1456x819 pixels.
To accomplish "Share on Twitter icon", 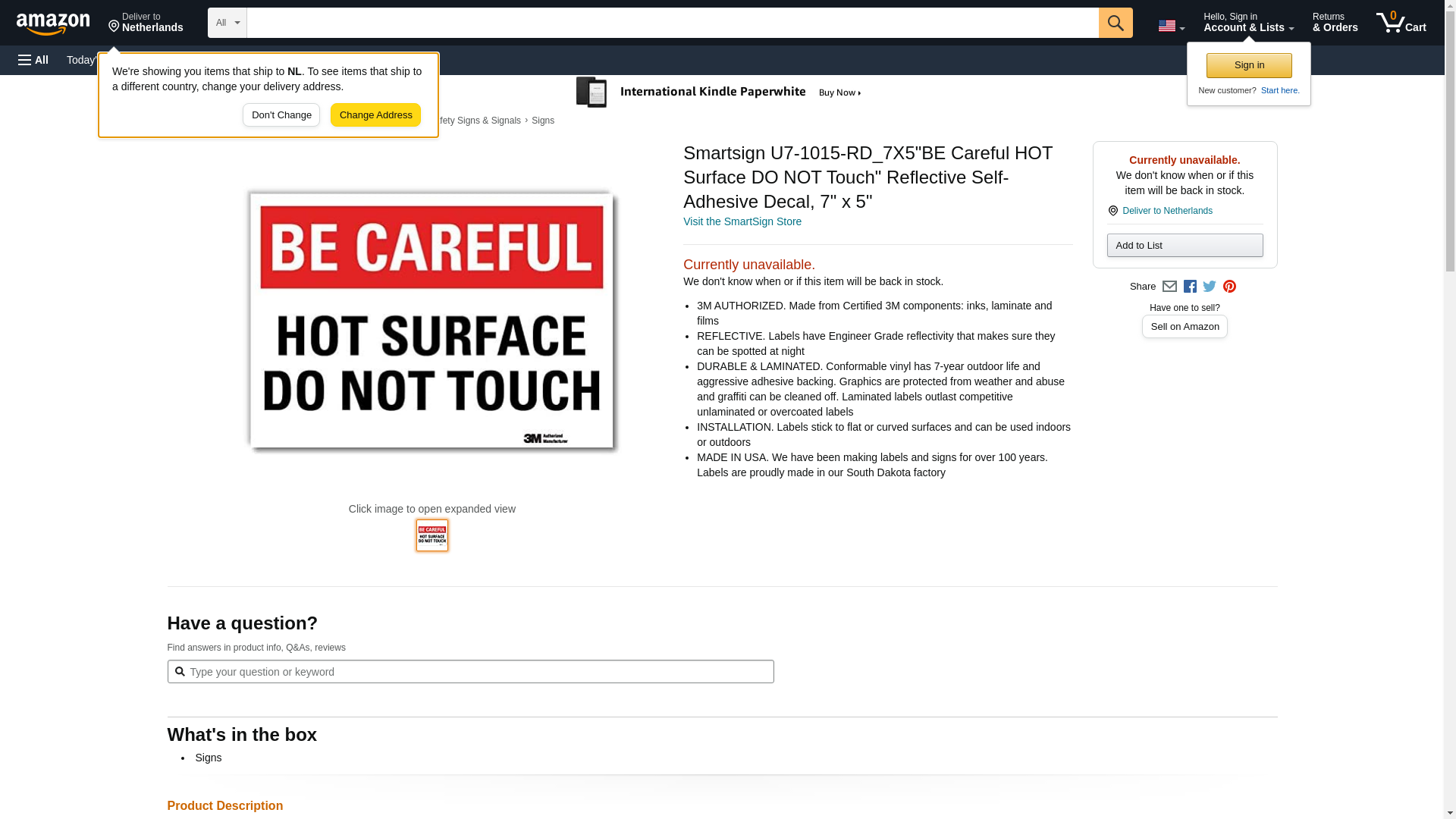I will (1210, 287).
